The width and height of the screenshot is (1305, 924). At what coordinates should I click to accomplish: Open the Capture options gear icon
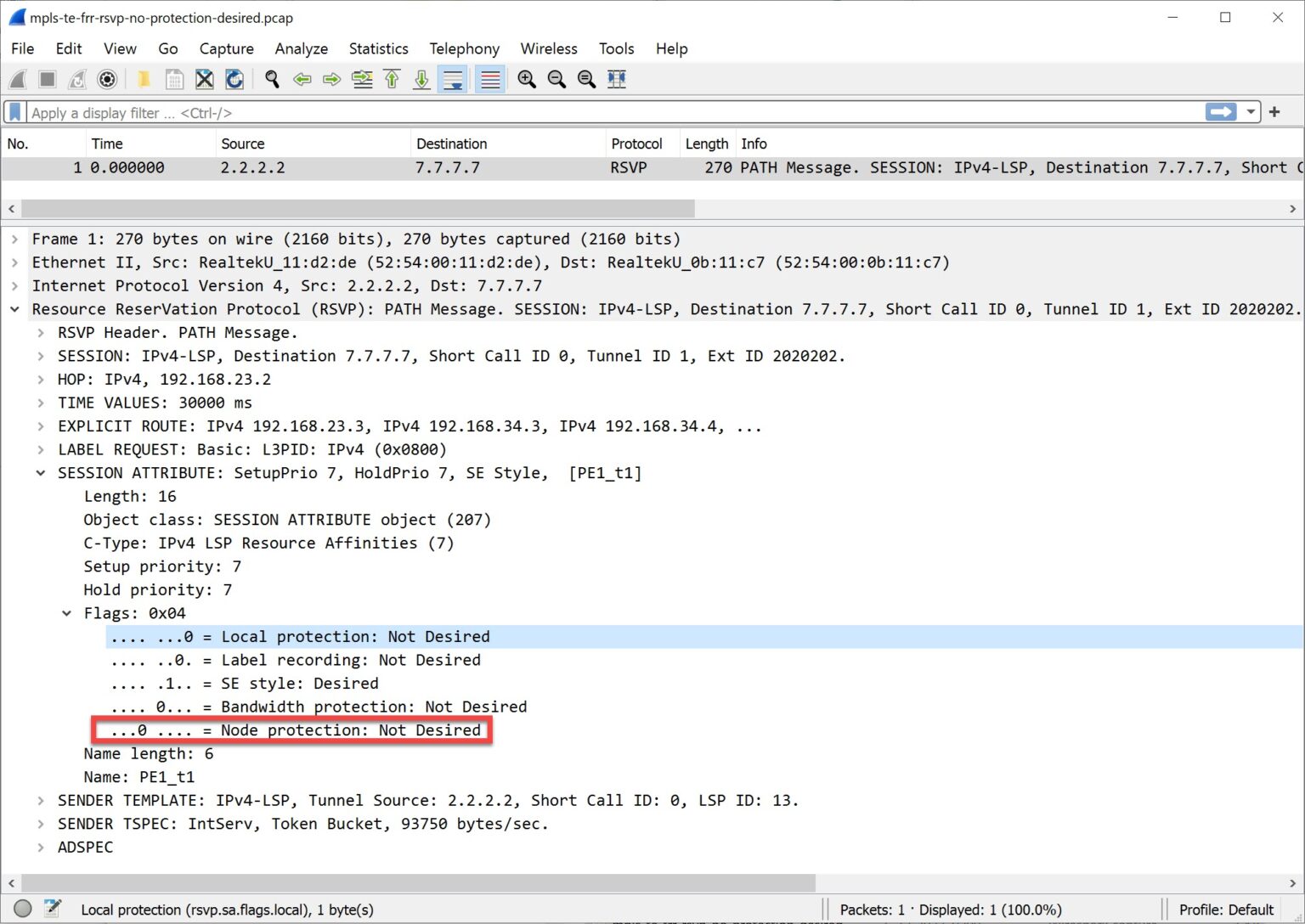[107, 79]
